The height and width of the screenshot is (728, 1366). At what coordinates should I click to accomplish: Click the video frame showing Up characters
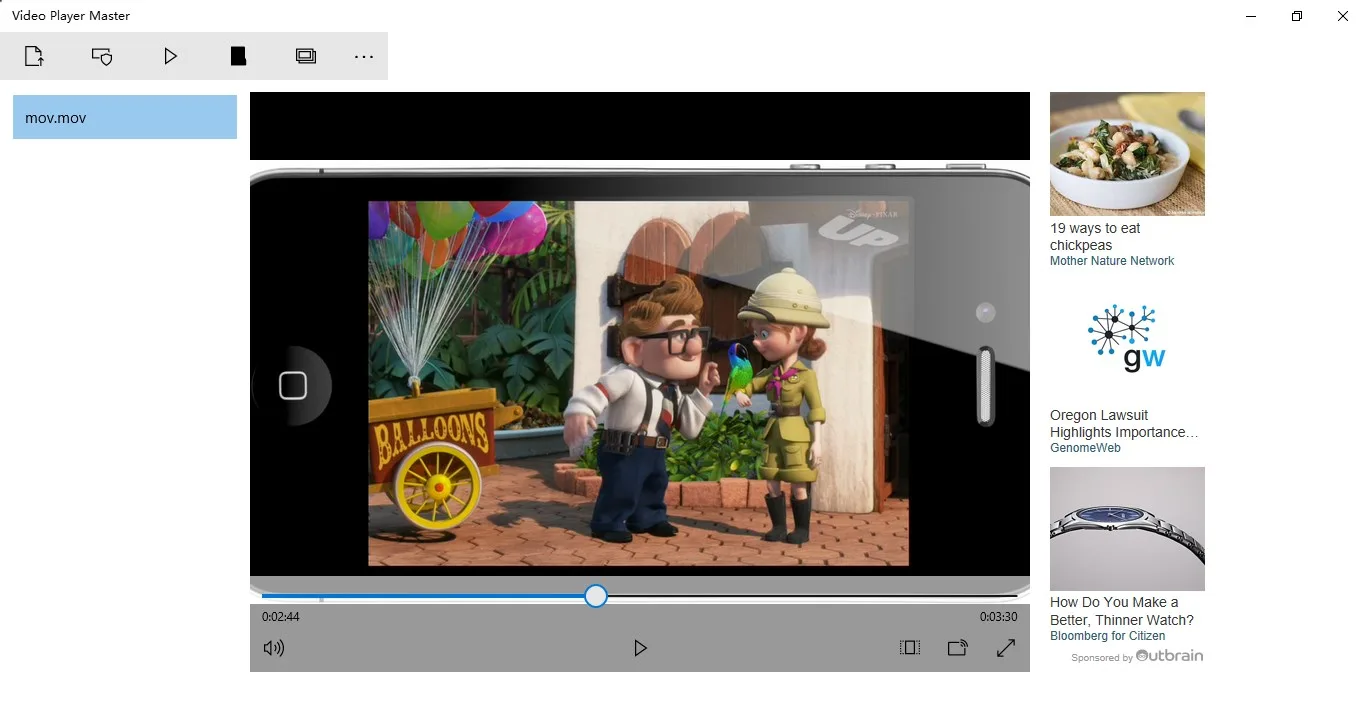click(639, 383)
